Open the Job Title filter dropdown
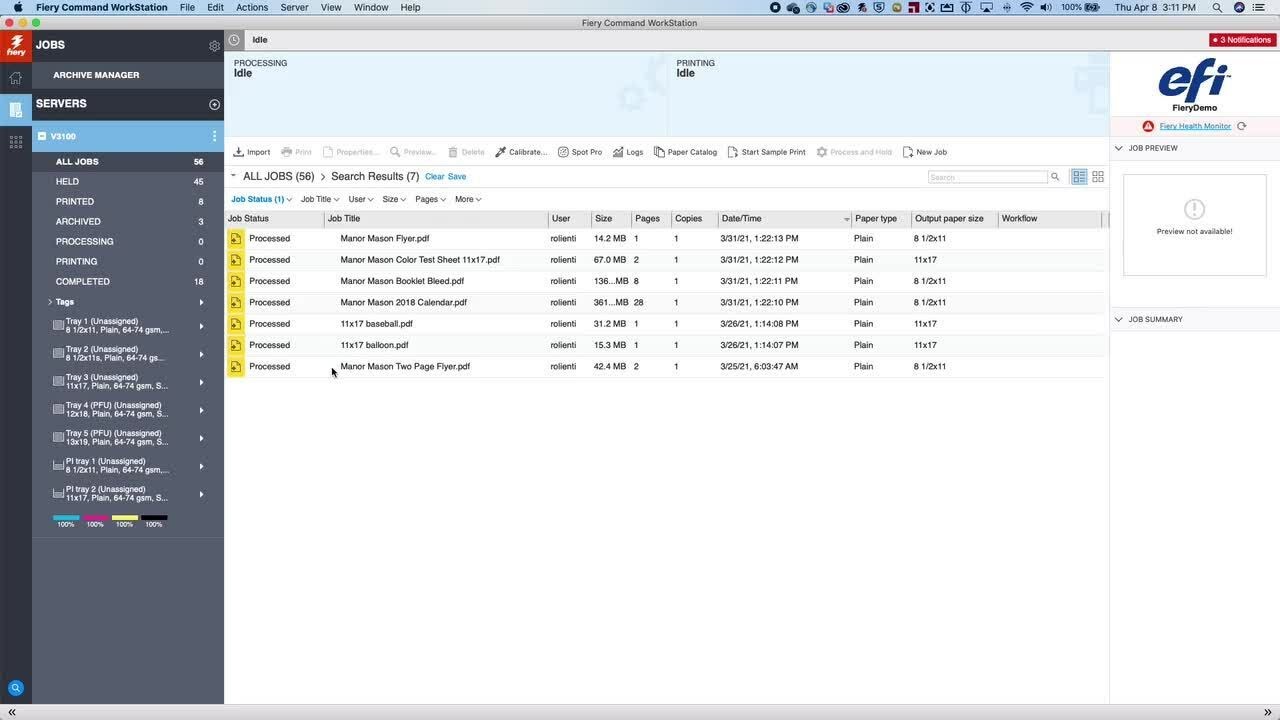Screen dimensions: 1280x720 tap(319, 199)
